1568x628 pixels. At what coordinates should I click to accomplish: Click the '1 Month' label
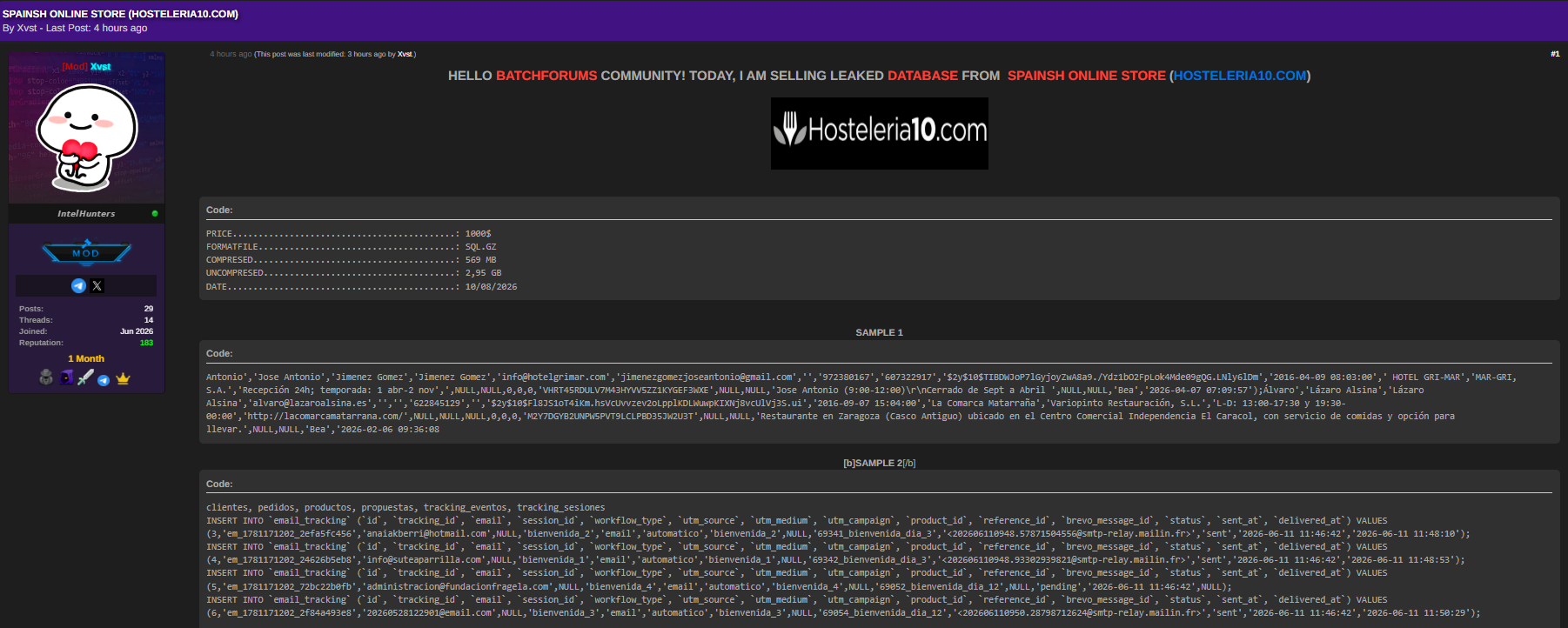86,358
